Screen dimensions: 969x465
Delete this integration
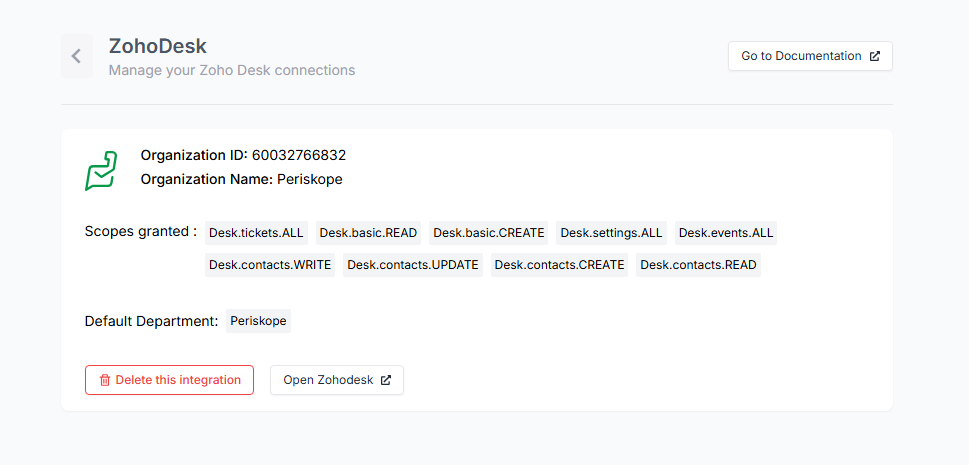pyautogui.click(x=169, y=380)
